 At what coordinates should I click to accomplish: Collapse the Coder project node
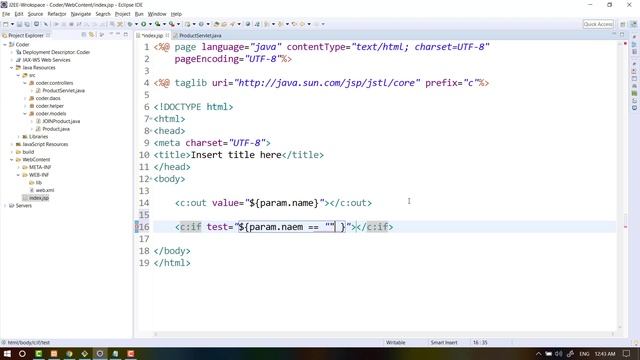[x=5, y=44]
